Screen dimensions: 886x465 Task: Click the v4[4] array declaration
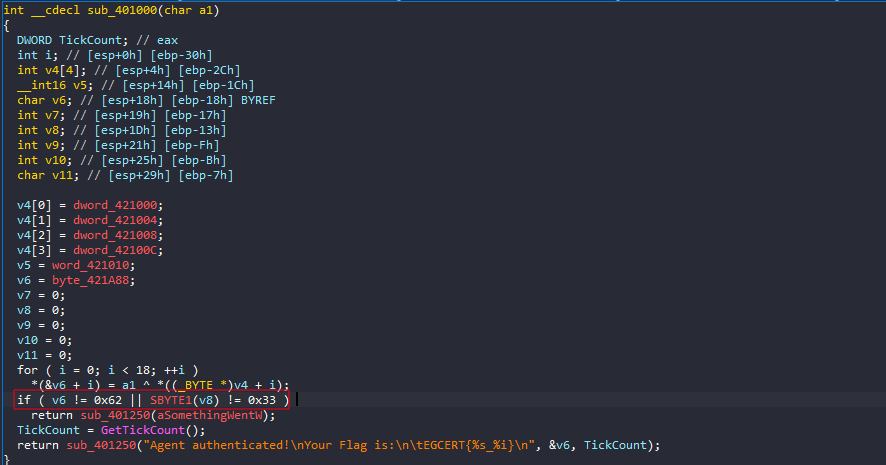50,69
